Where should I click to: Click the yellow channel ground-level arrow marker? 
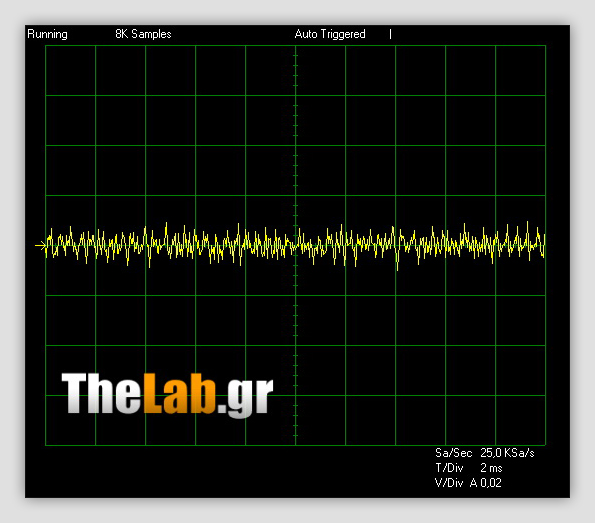click(x=41, y=246)
